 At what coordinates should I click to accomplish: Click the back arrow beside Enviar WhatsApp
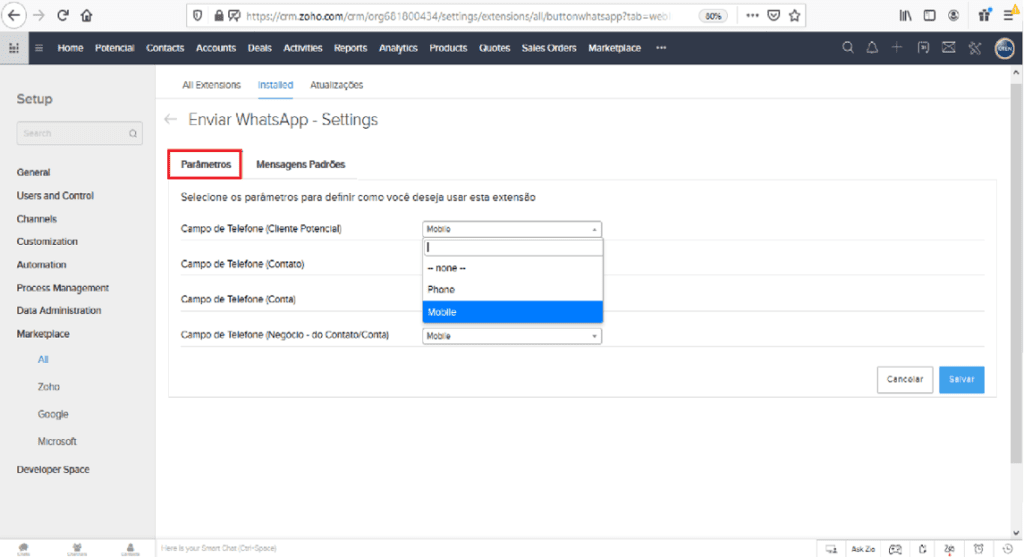(171, 120)
